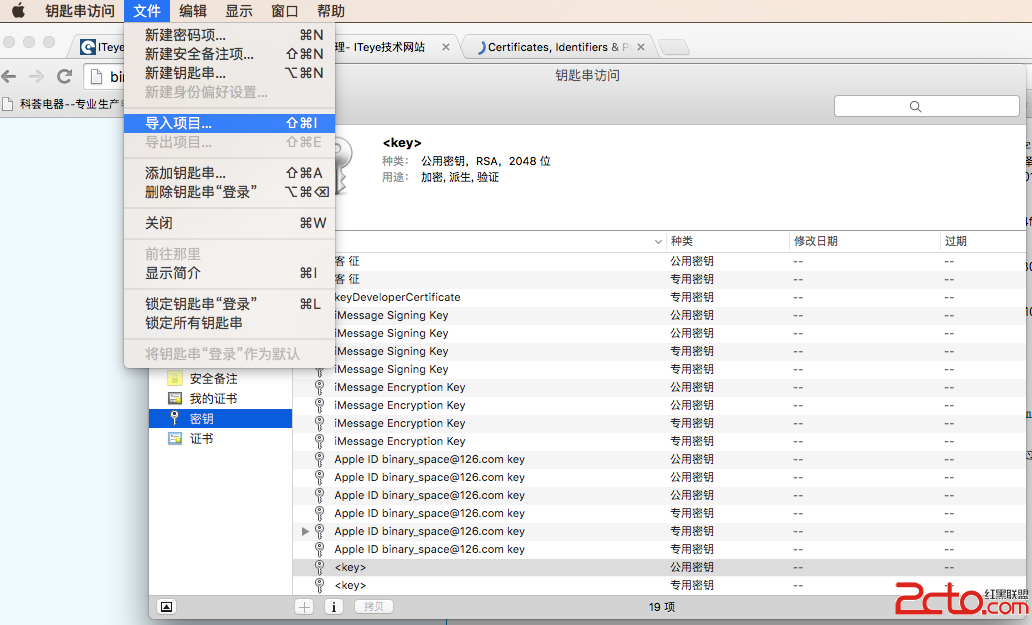Viewport: 1032px width, 625px height.
Task: Click the Apple menu logo
Action: point(18,11)
